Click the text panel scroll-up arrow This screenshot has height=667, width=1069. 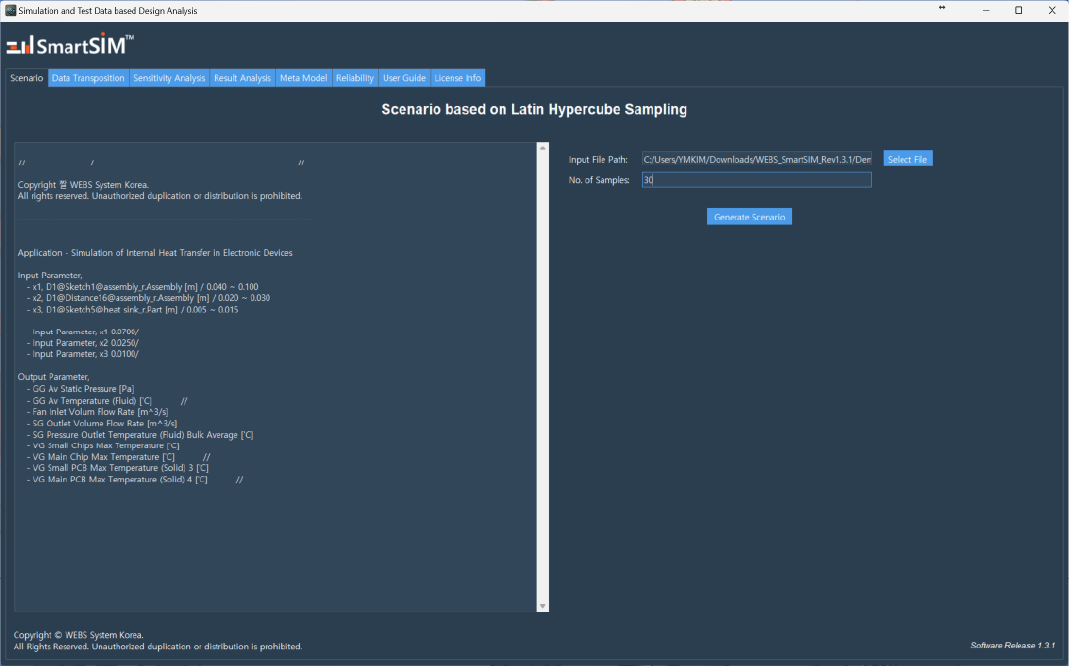543,148
